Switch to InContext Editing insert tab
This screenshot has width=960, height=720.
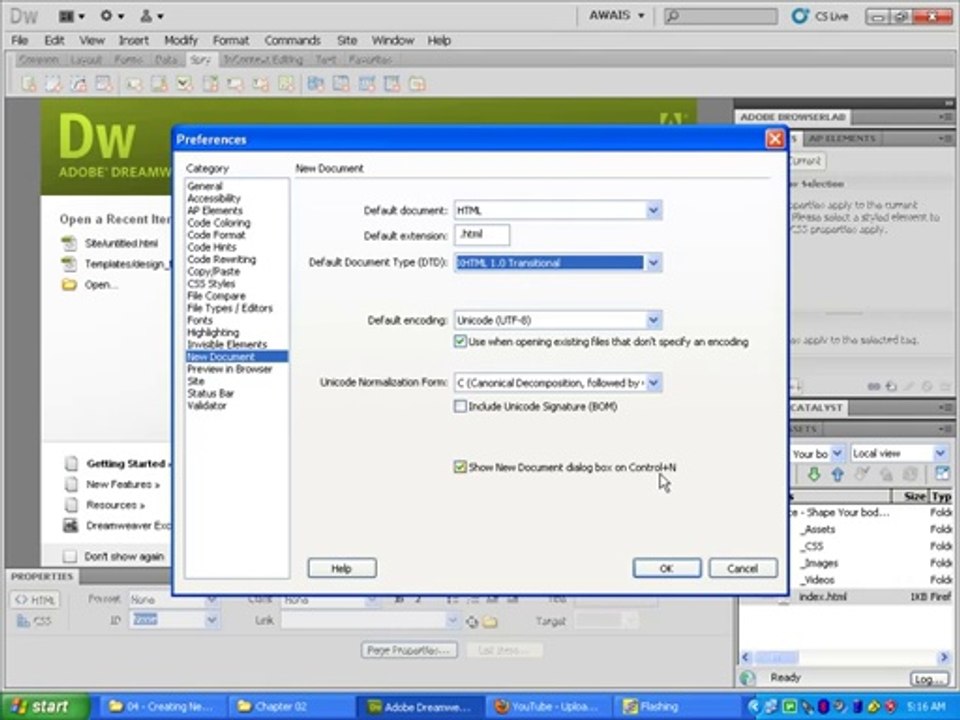(263, 59)
